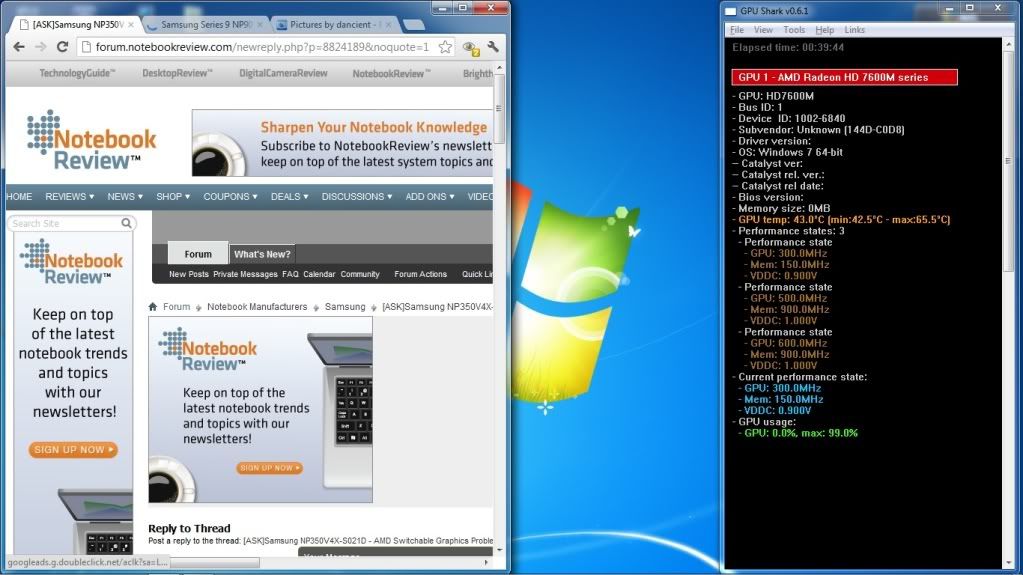Click SIGN UP NOW in center ad
Screen dimensions: 1023x575
(x=269, y=468)
